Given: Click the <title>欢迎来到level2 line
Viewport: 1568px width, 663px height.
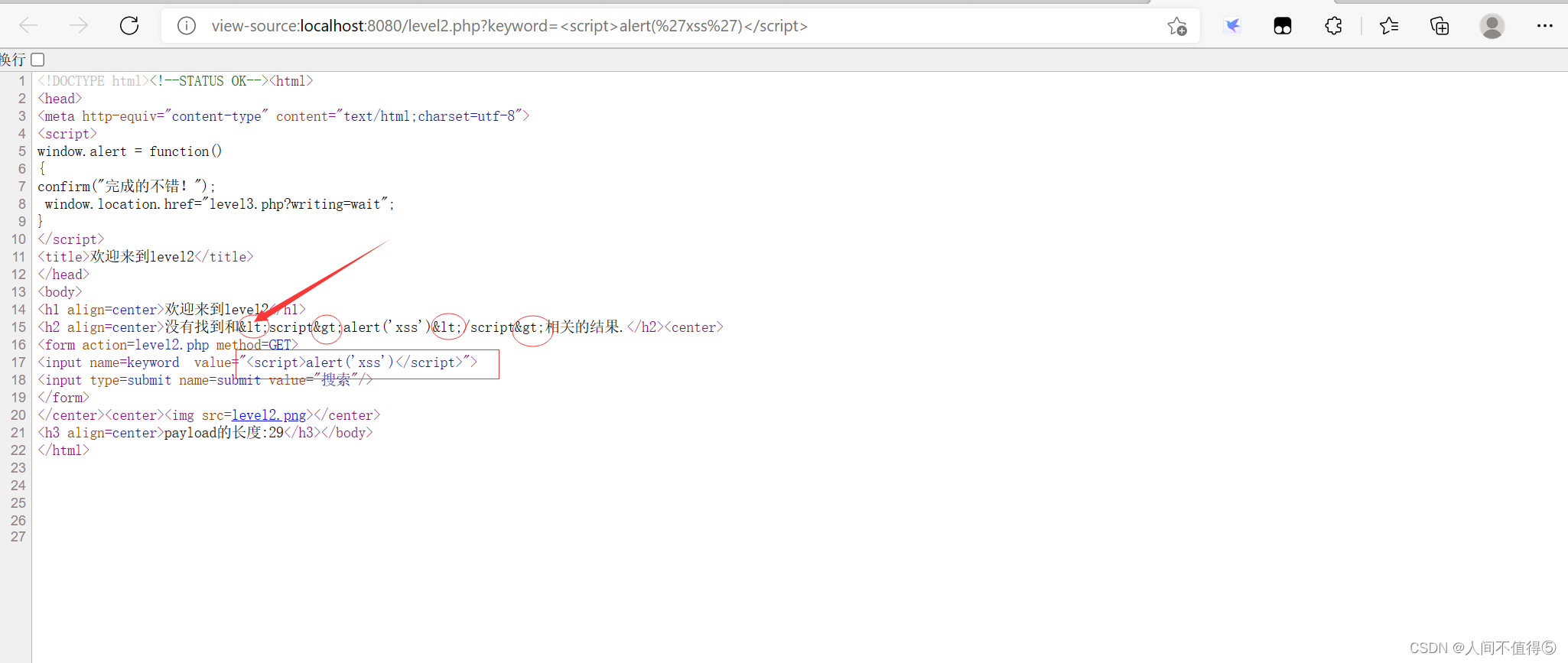Looking at the screenshot, I should coord(145,257).
